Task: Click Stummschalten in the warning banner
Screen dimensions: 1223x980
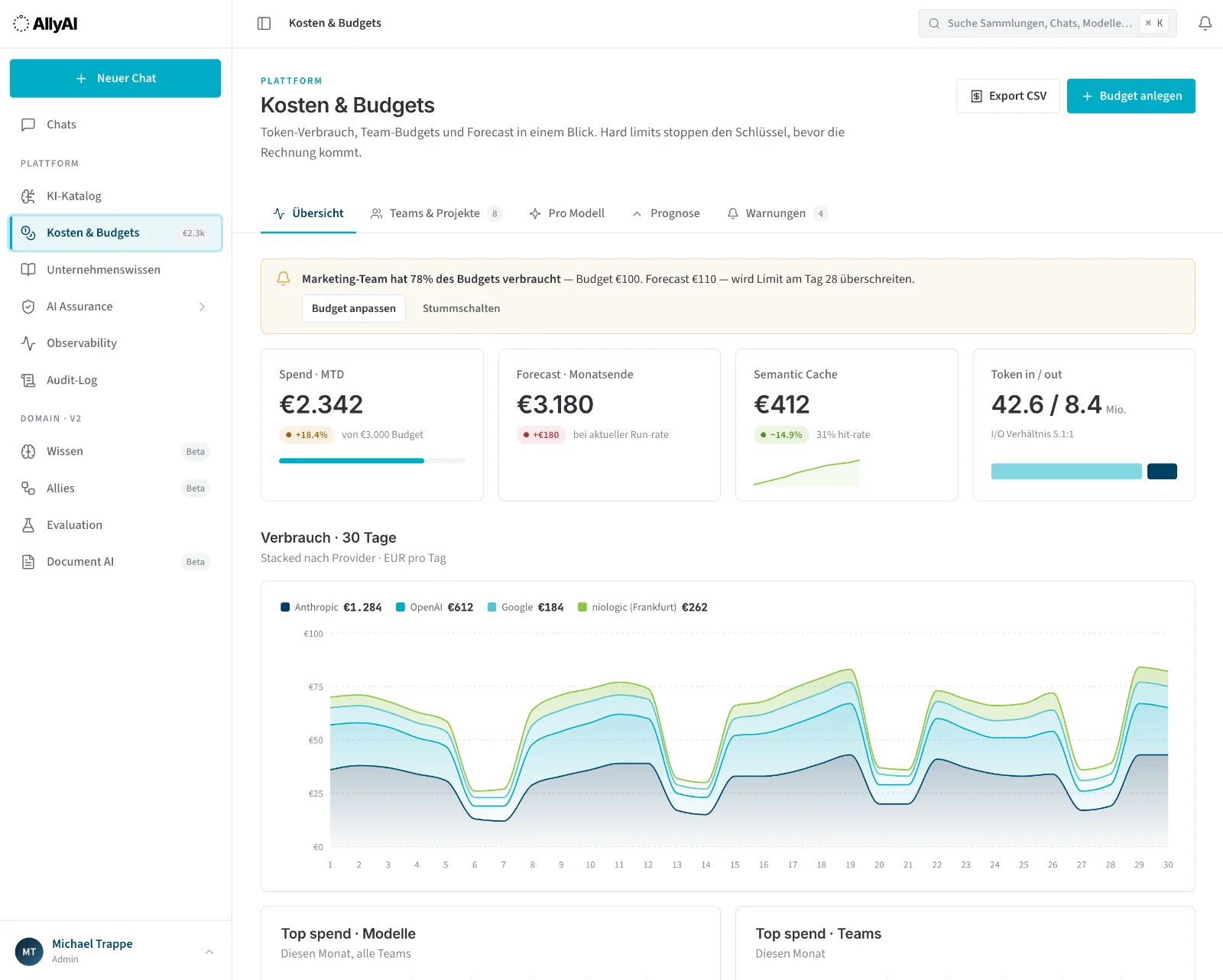Action: [461, 308]
